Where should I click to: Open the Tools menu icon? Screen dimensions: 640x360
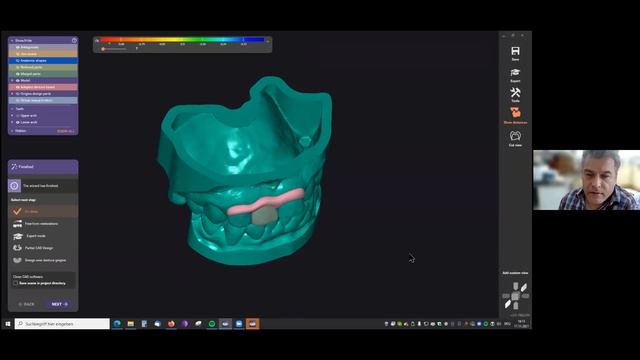pos(515,93)
